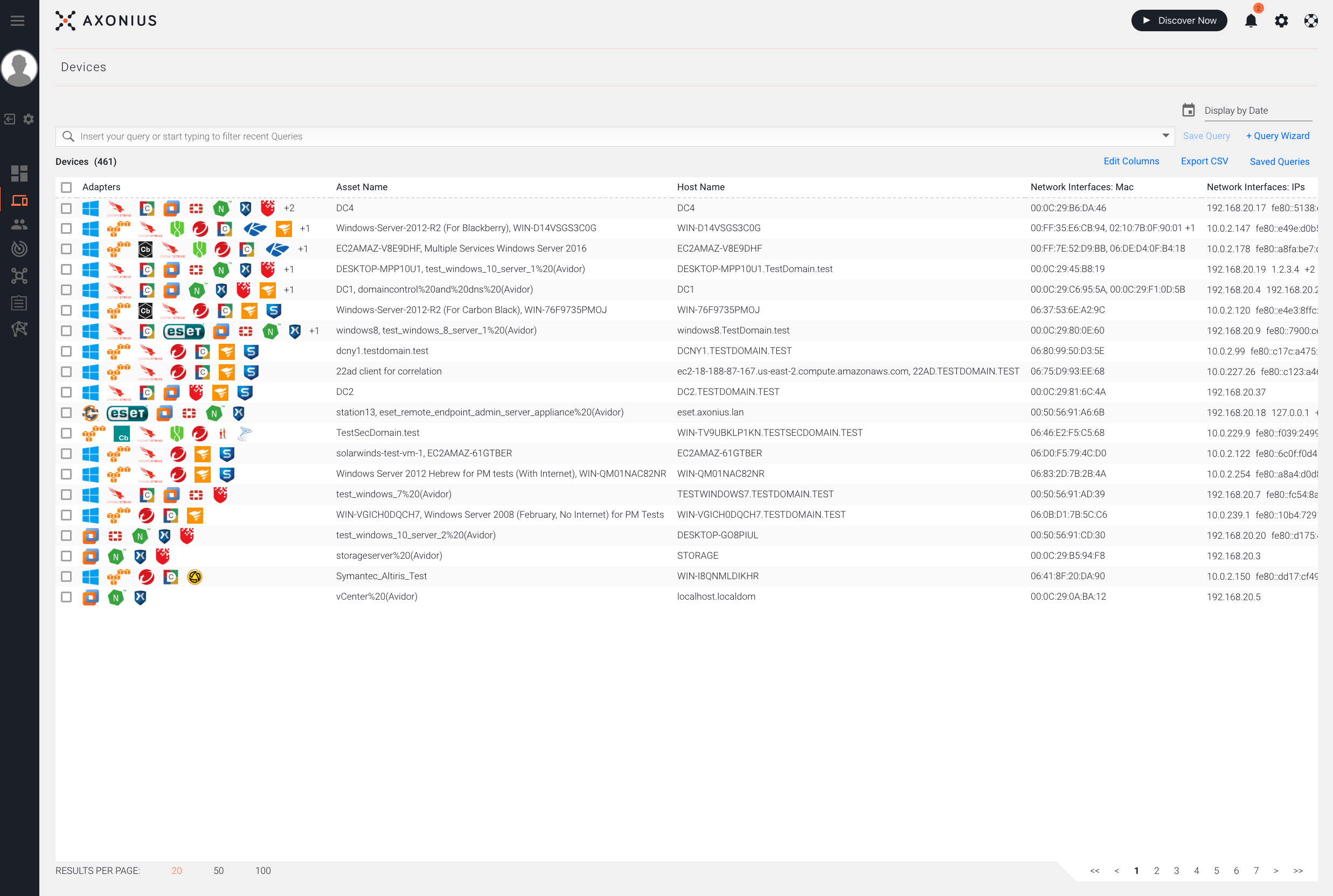Click the user avatar picture
Screen dimensions: 1333x896
[19, 68]
